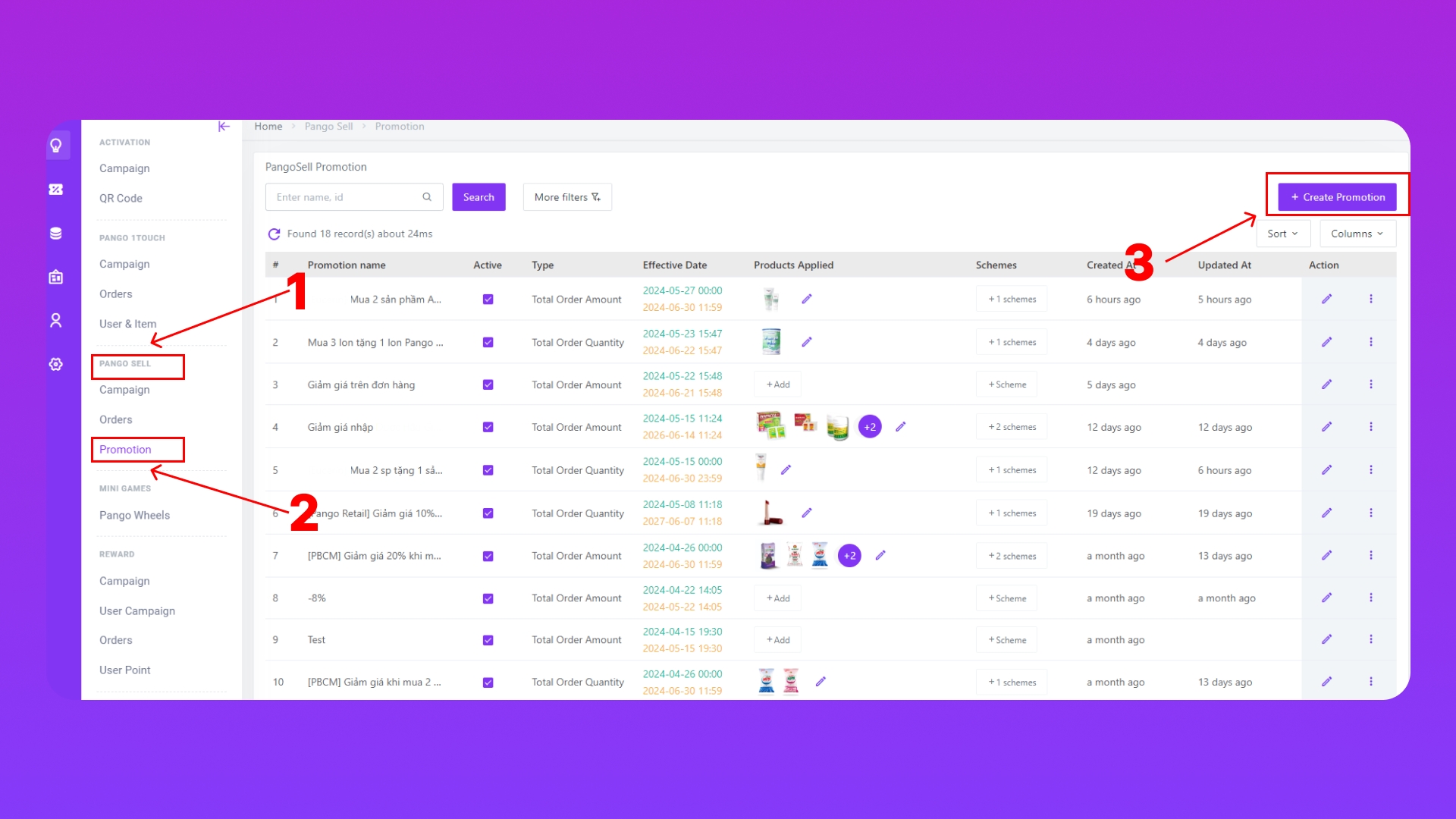Click the edit pencil in row 4's Action column
Viewport: 1456px width, 819px height.
pos(1326,427)
